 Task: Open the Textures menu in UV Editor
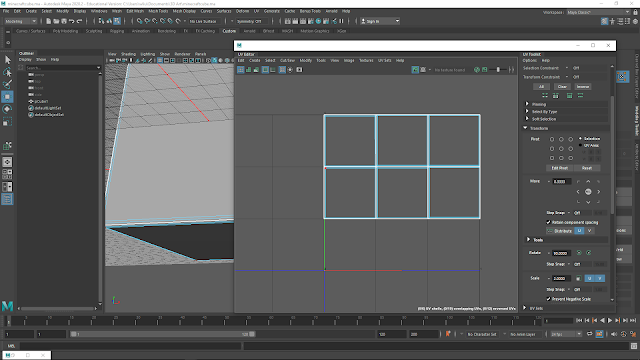(366, 60)
